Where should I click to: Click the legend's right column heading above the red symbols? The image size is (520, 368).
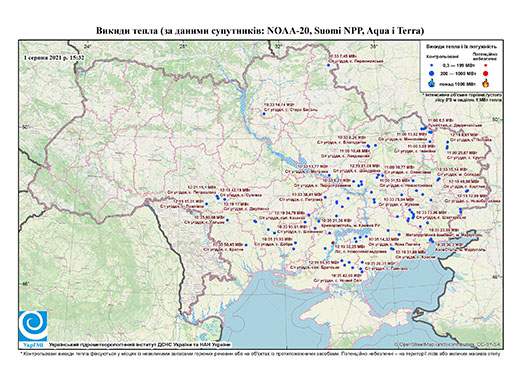[485, 56]
